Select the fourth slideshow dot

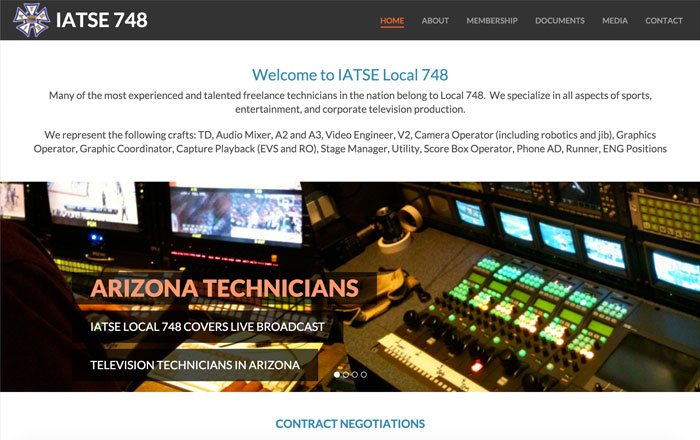point(364,374)
